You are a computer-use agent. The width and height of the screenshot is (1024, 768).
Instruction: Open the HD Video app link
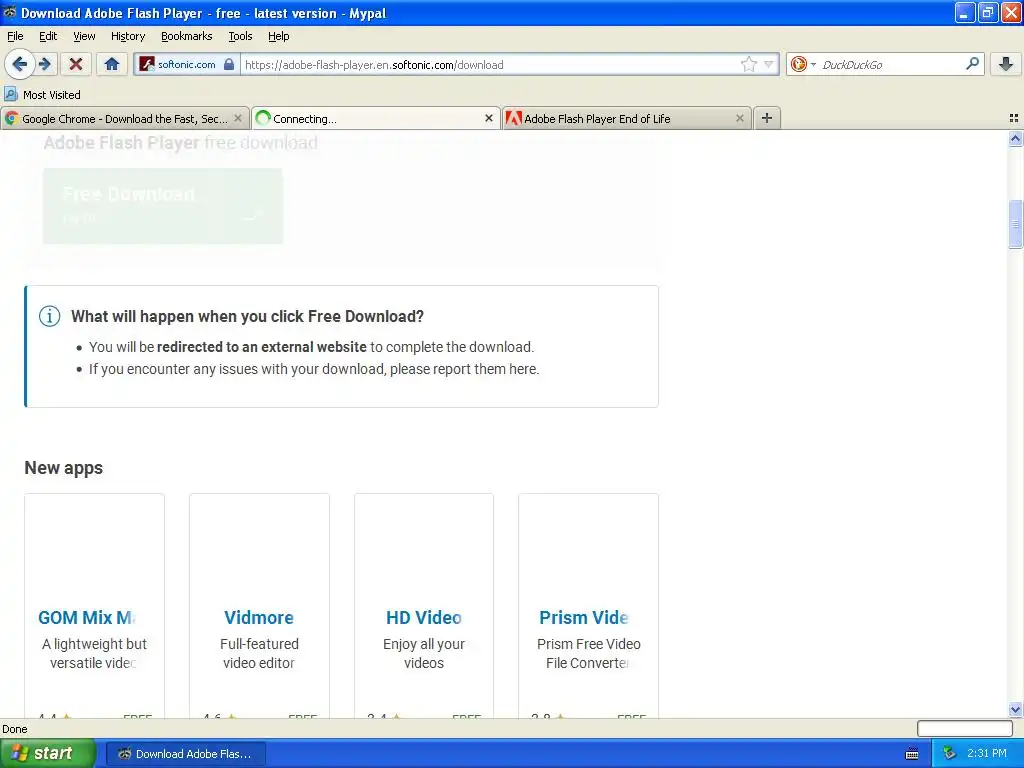coord(424,617)
